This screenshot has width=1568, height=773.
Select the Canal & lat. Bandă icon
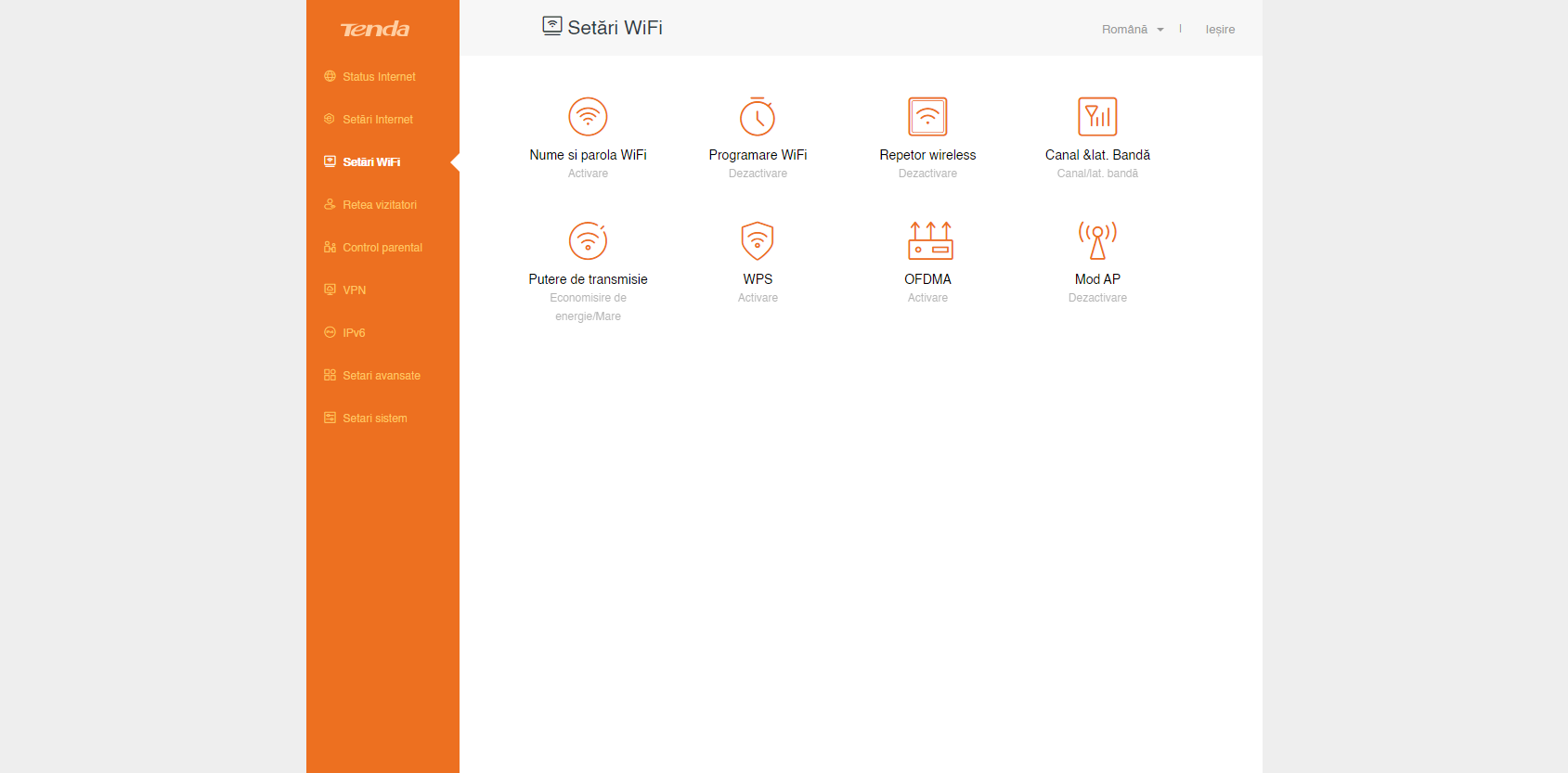[1097, 117]
